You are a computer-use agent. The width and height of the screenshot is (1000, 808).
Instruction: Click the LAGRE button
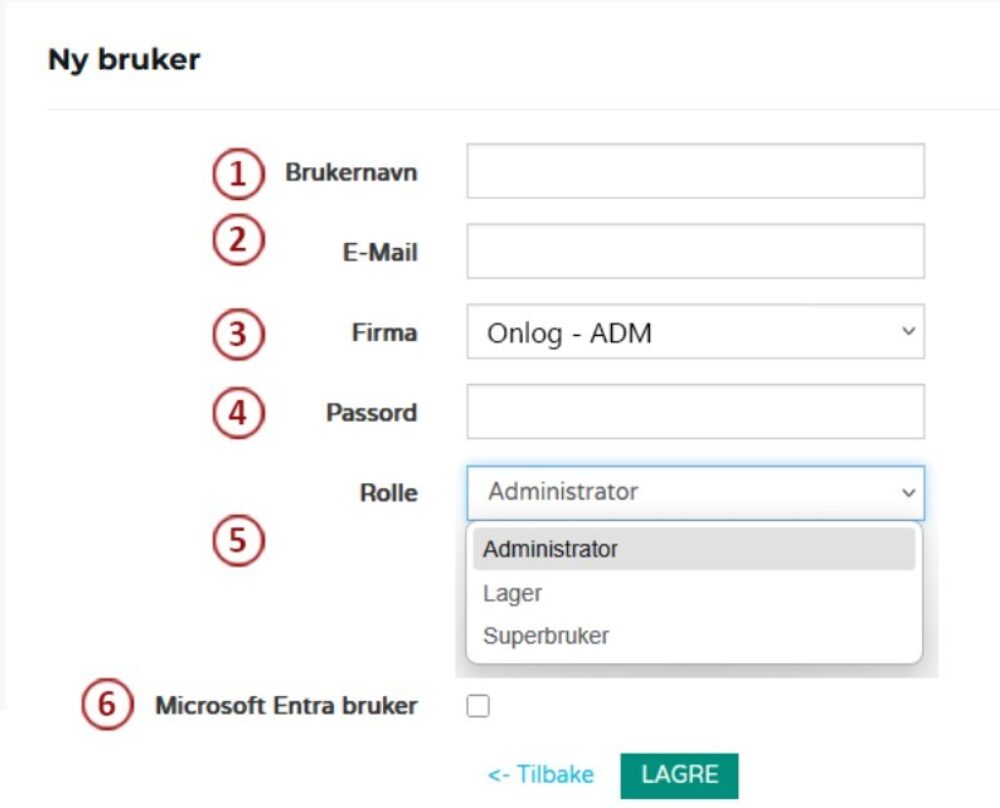(x=679, y=773)
